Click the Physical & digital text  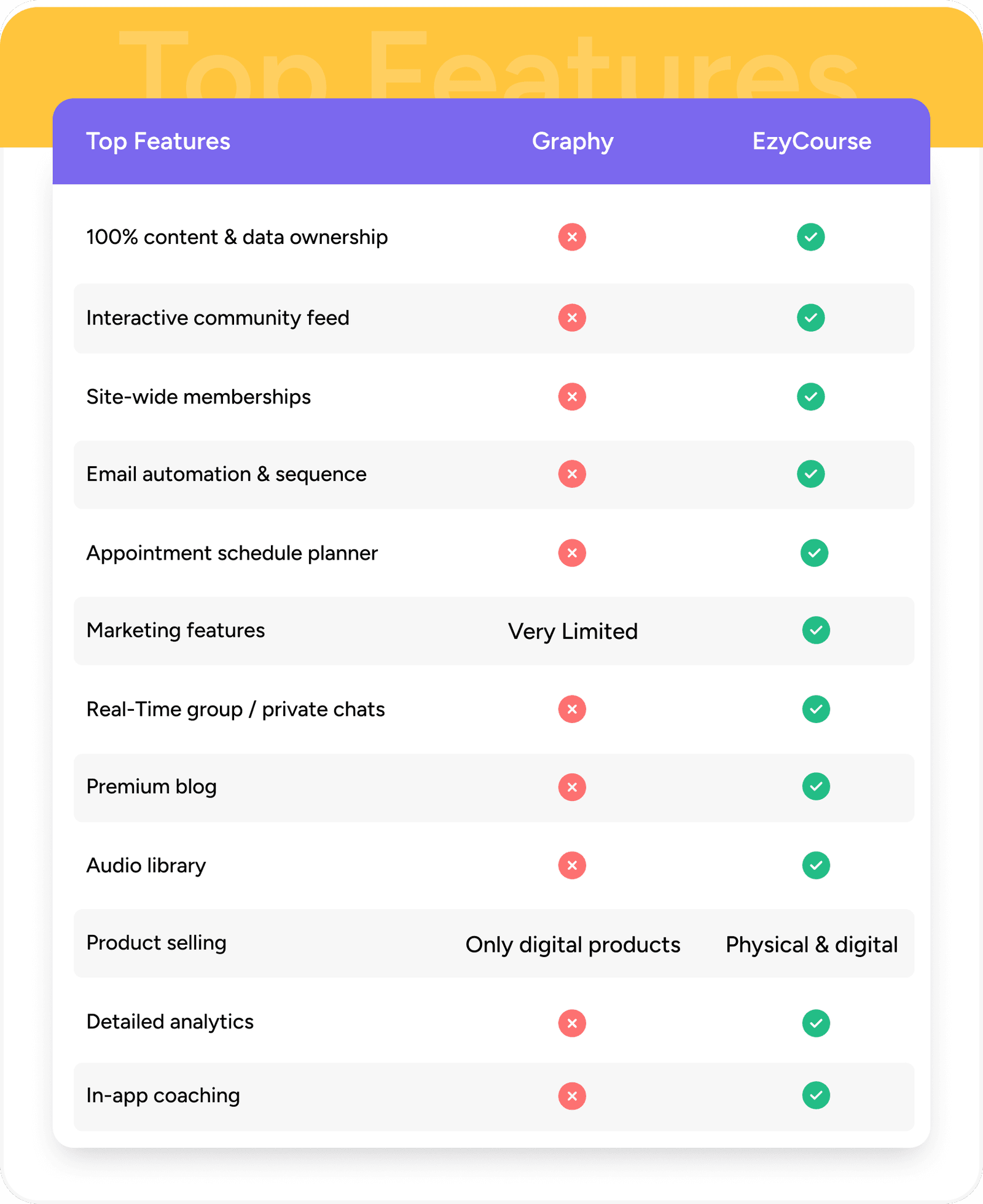point(812,945)
